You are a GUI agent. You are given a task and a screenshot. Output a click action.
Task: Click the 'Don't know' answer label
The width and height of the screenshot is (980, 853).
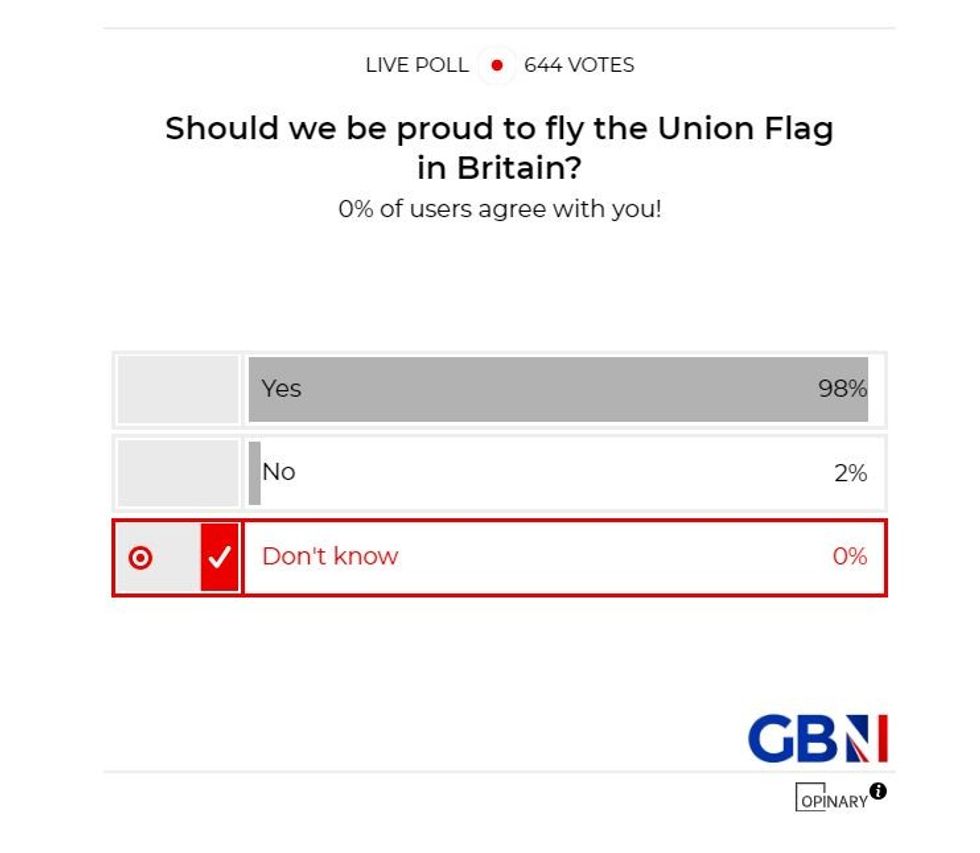point(330,557)
